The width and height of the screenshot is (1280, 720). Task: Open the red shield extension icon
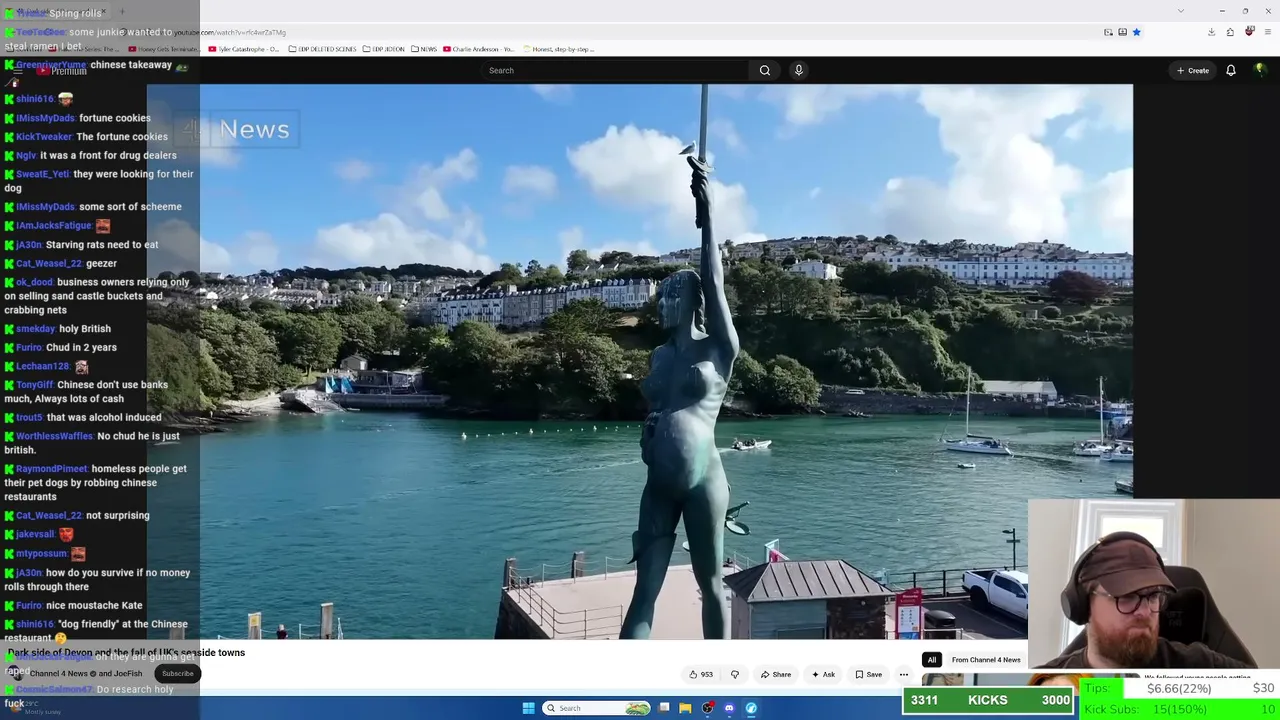click(x=1249, y=32)
